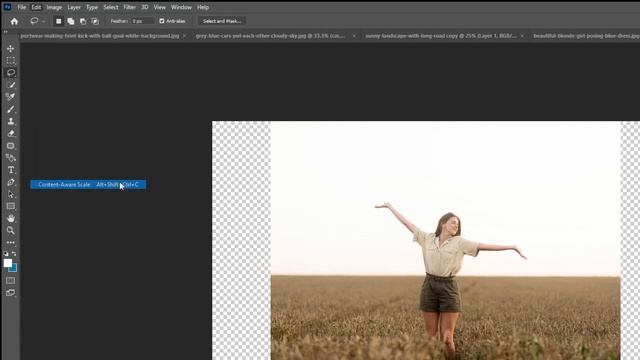640x360 pixels.
Task: Click the Feather value field
Action: (x=142, y=21)
